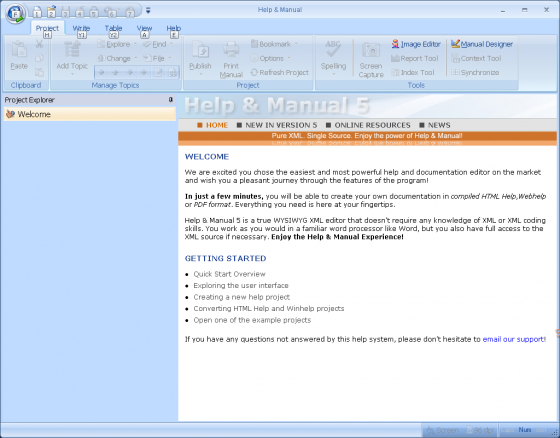Click the Screen Capture icon
560x438 pixels.
(371, 50)
